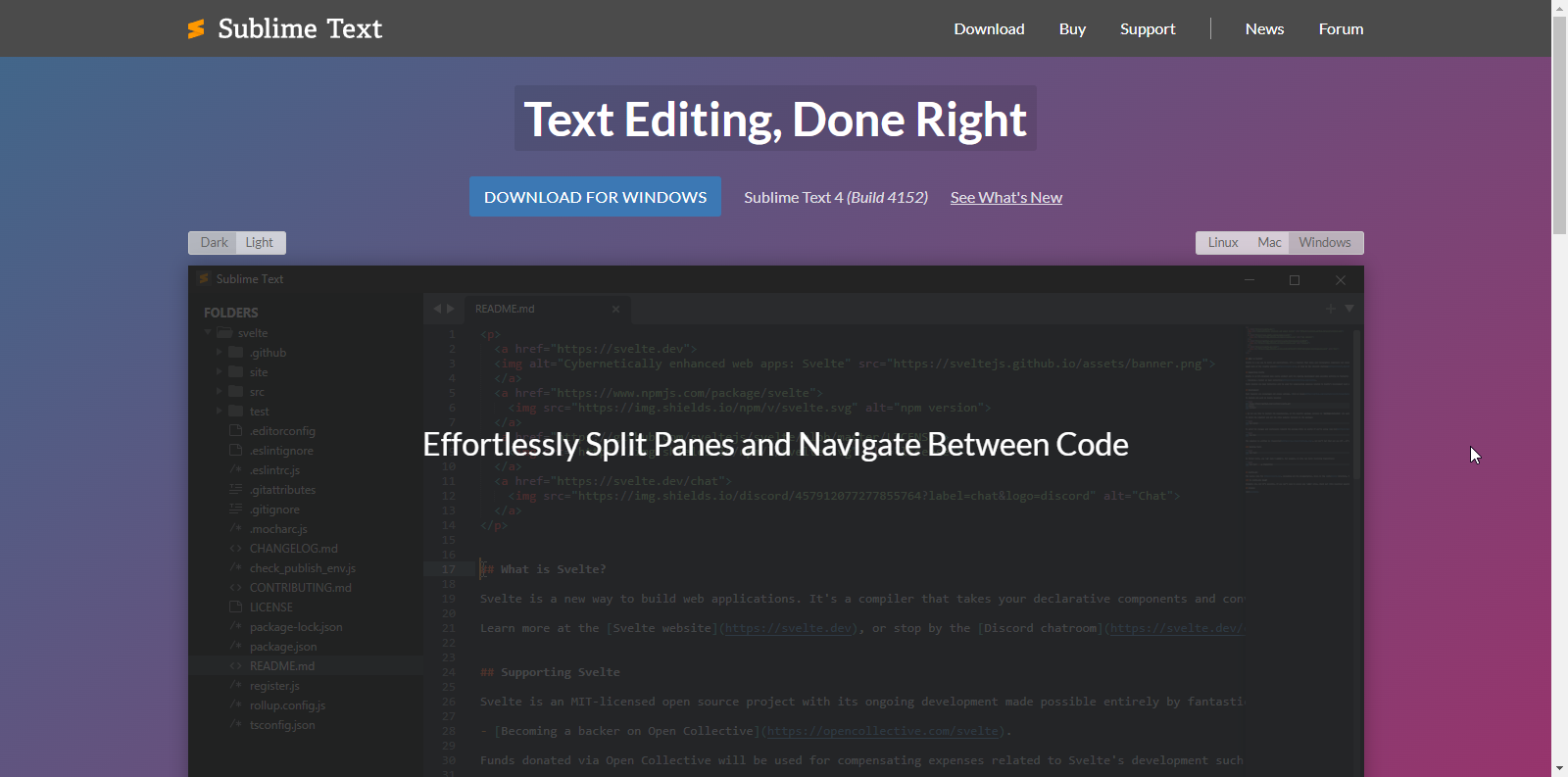Open package.json in the sidebar

tap(283, 647)
